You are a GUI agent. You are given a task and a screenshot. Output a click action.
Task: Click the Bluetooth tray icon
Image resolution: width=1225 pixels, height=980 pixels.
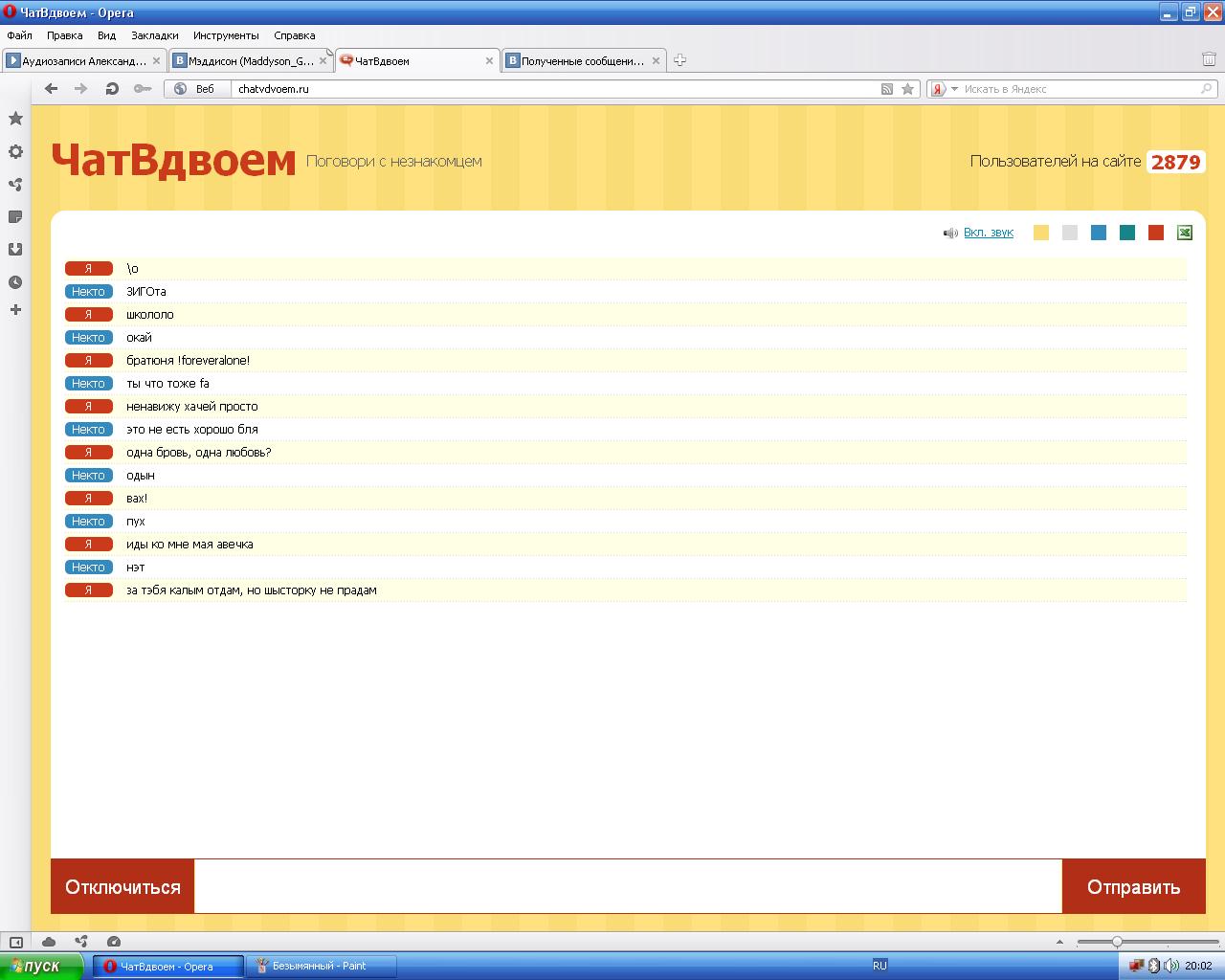(x=1154, y=966)
